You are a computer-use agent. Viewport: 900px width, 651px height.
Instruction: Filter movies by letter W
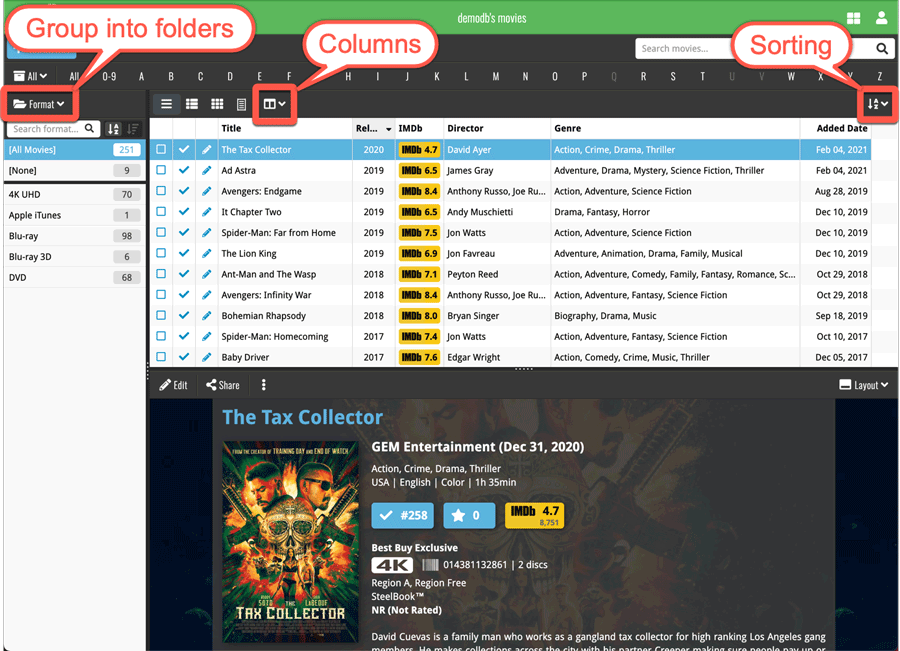pyautogui.click(x=791, y=76)
